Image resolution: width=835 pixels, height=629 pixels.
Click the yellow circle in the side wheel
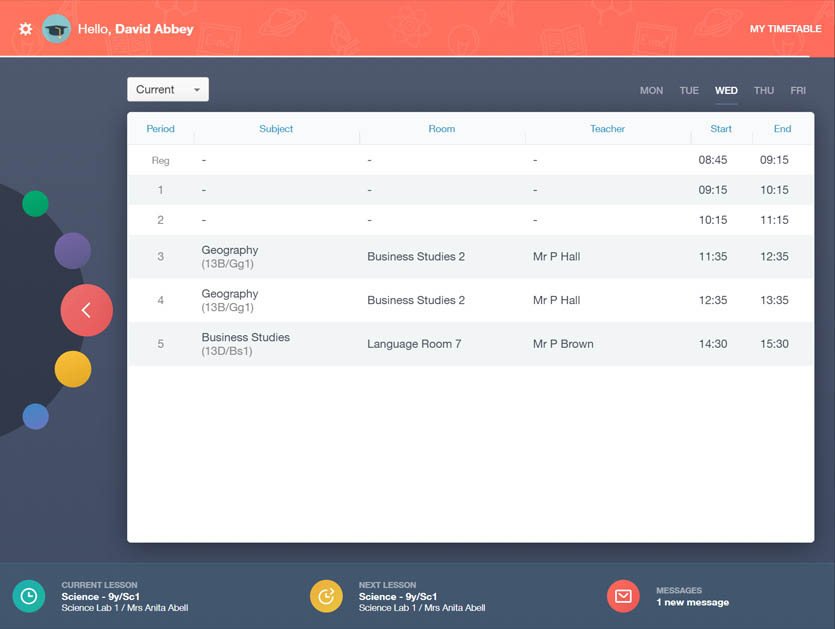coord(73,369)
